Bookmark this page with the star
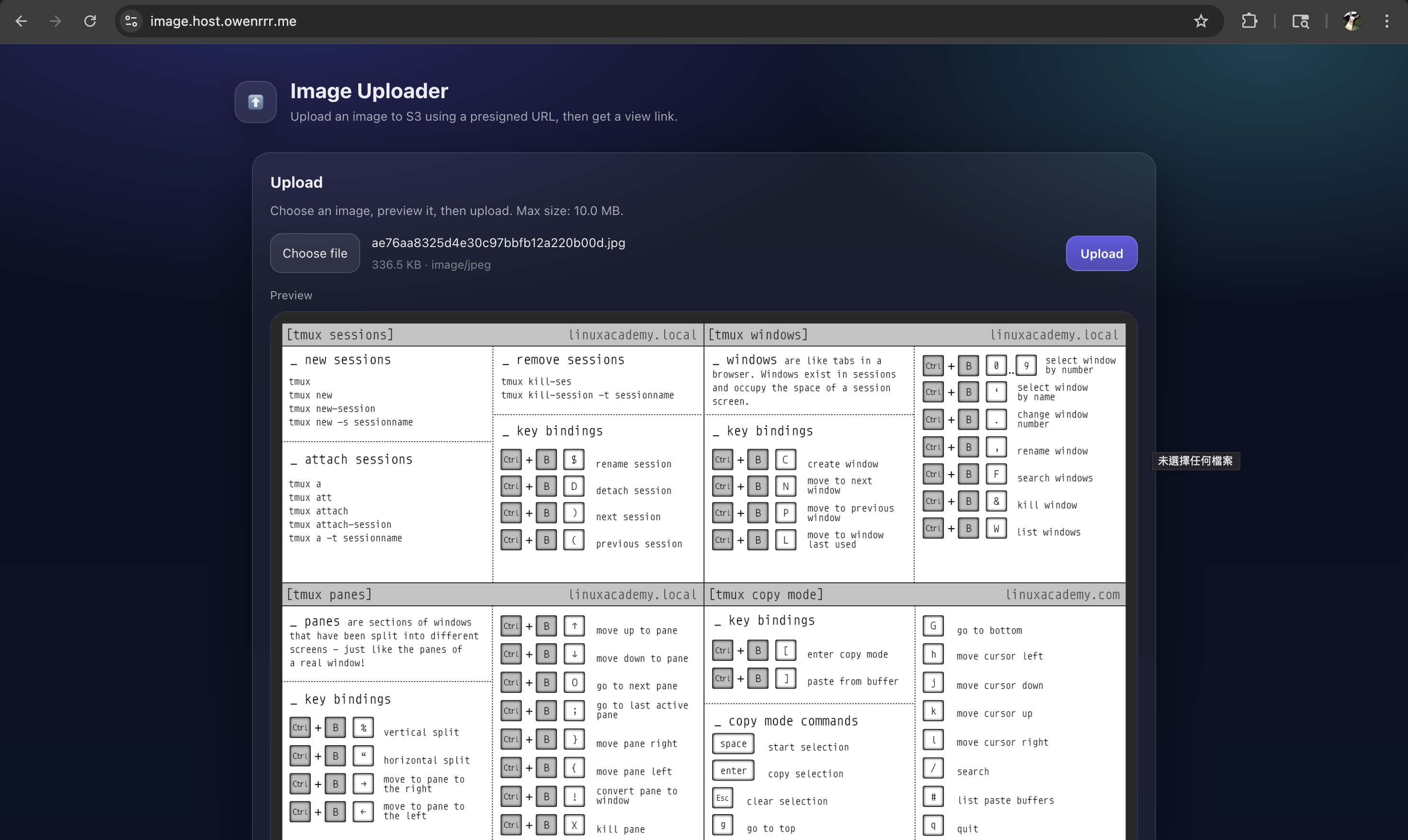The height and width of the screenshot is (840, 1408). (1201, 22)
